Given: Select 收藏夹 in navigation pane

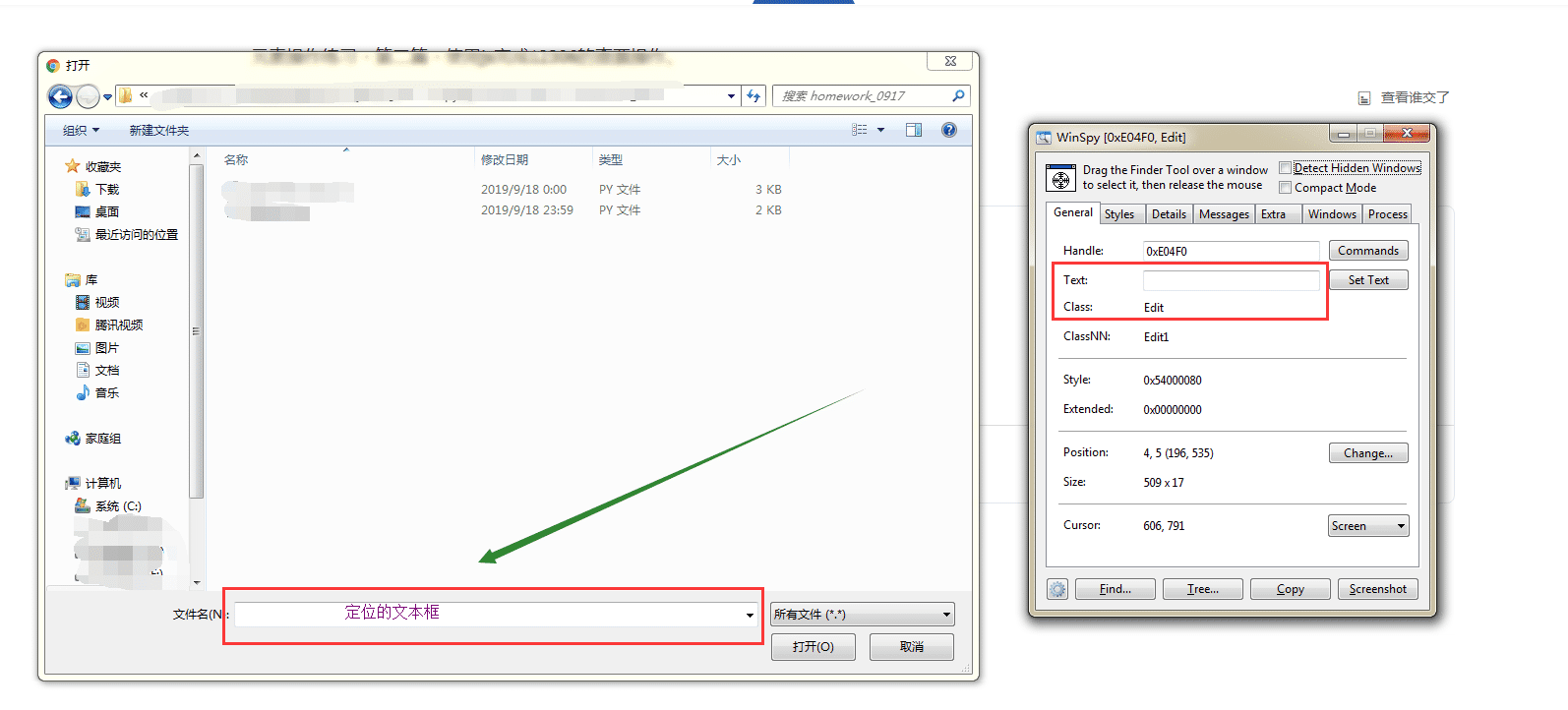Looking at the screenshot, I should point(93,167).
